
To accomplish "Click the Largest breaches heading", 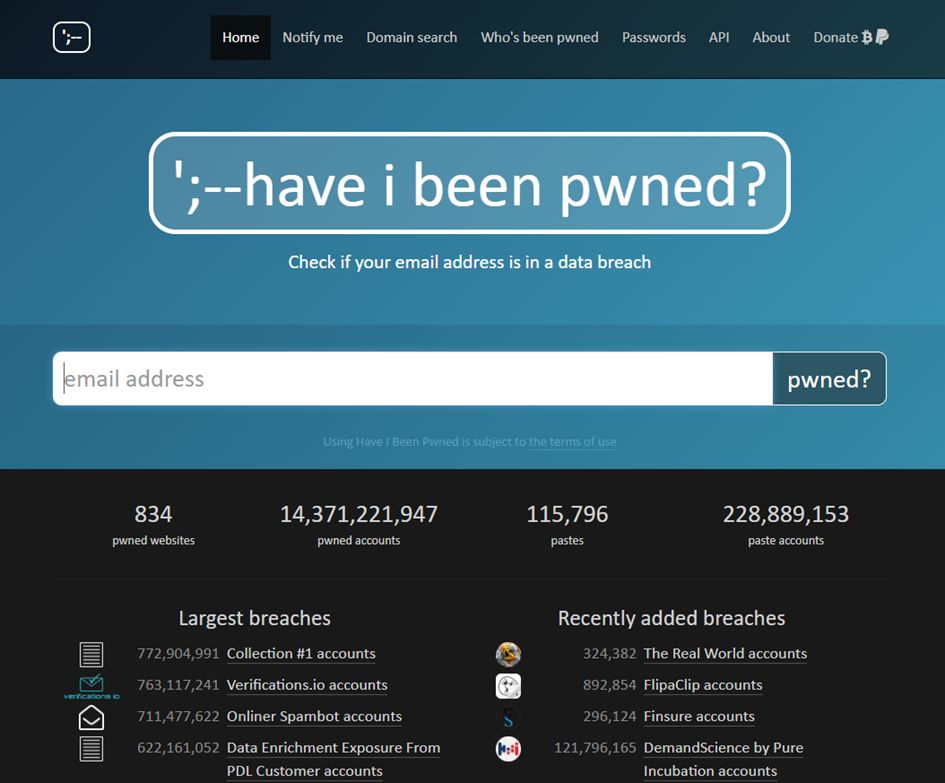I will [x=254, y=618].
